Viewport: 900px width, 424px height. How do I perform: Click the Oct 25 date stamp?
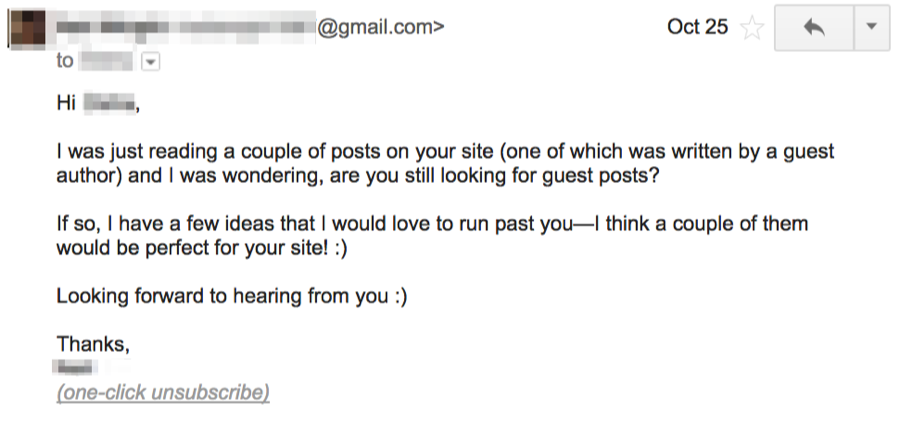(x=697, y=27)
